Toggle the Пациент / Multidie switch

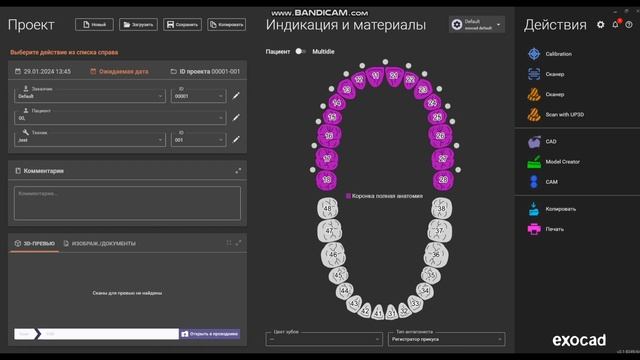[300, 51]
